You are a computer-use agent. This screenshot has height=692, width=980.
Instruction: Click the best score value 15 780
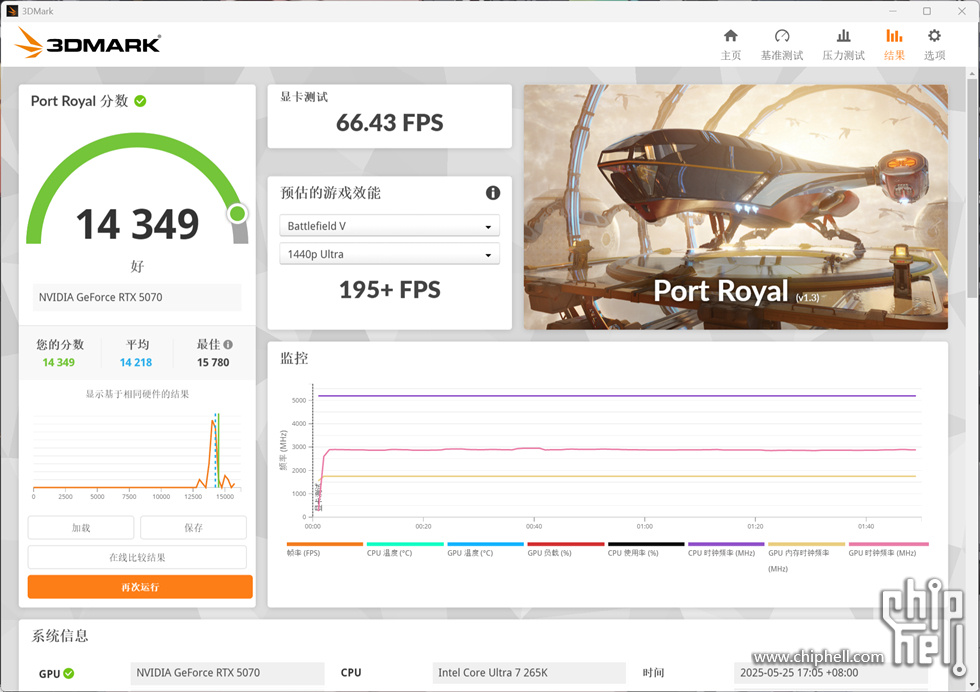(x=213, y=363)
